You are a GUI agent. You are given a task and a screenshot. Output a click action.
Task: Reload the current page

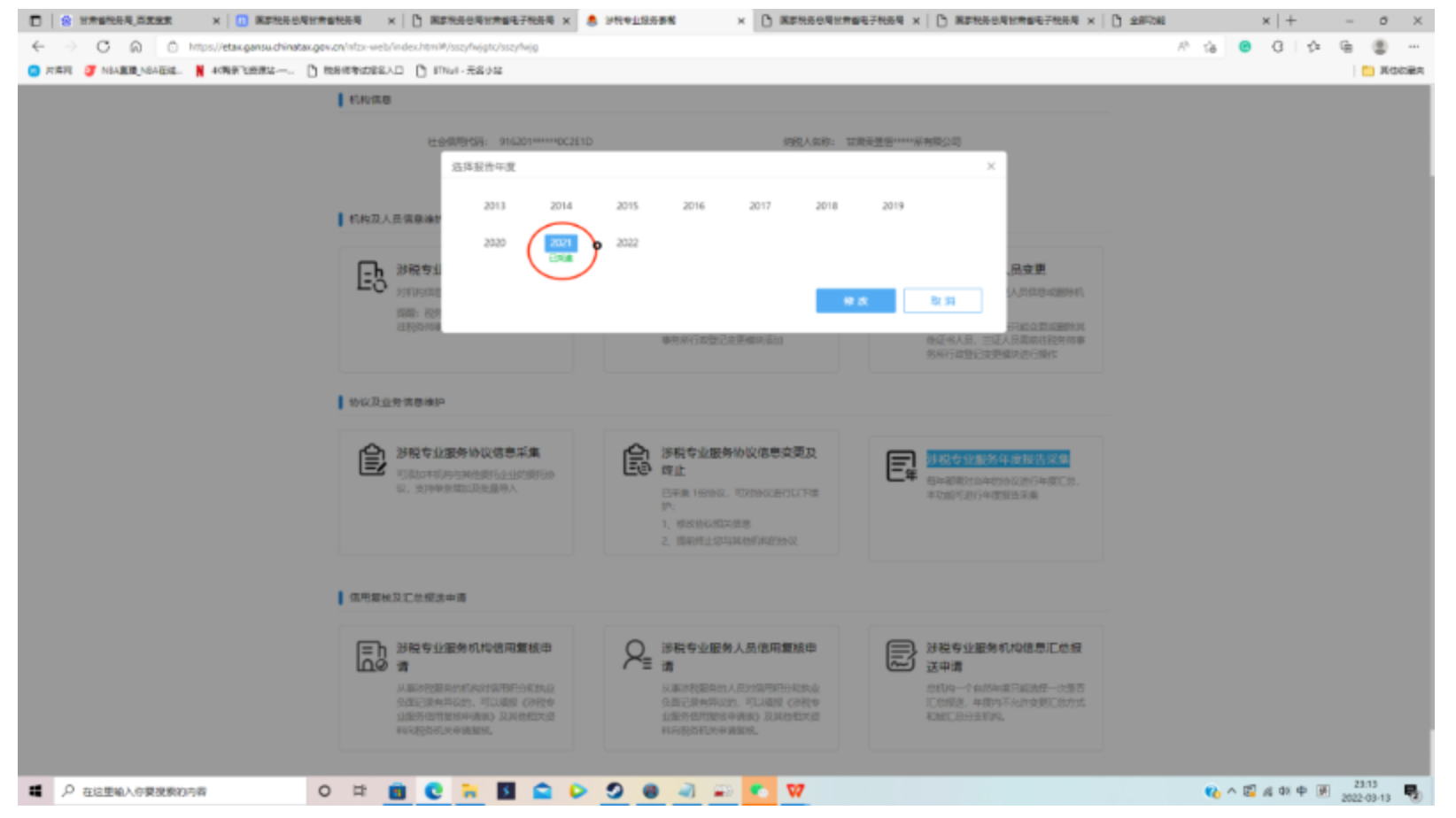[x=104, y=46]
